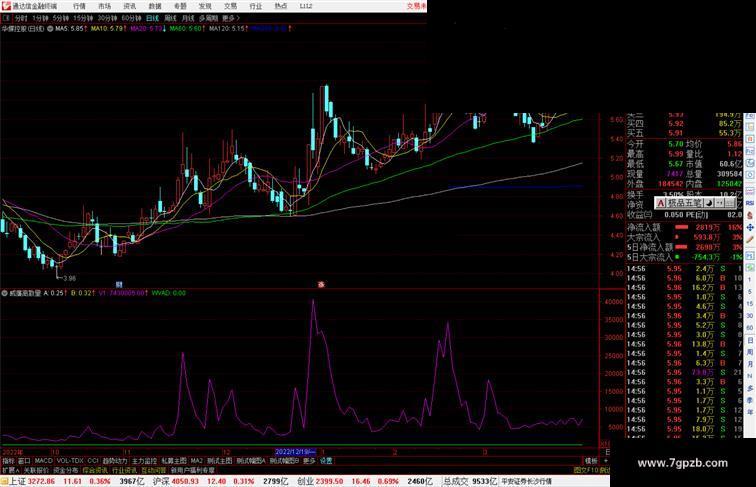Select the 窗口 tab
The image size is (756, 487).
tap(24, 461)
